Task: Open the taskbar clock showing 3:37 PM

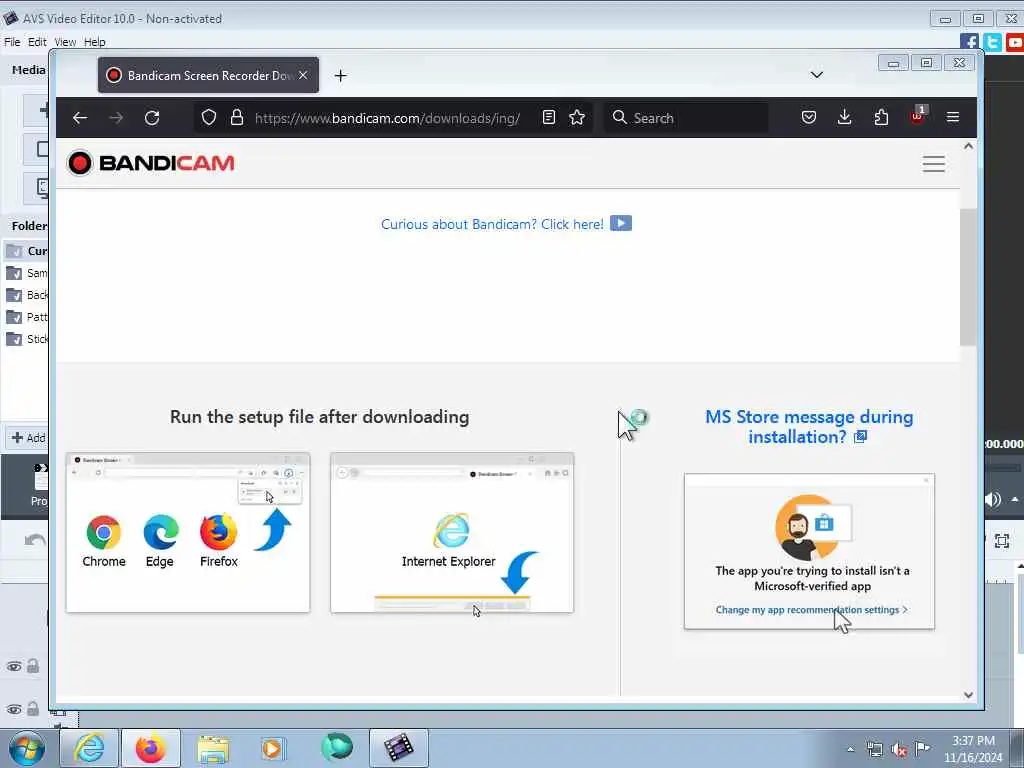Action: [x=973, y=749]
